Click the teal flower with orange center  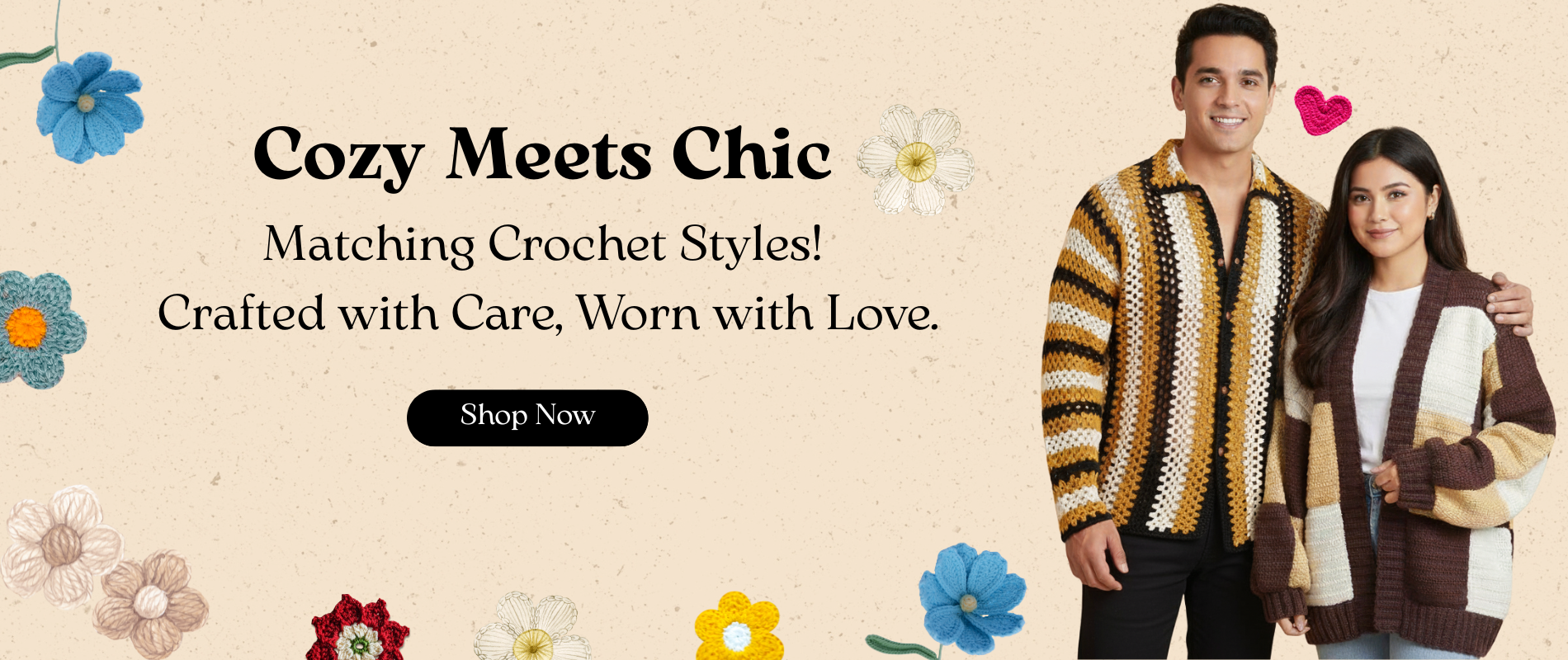tap(37, 328)
